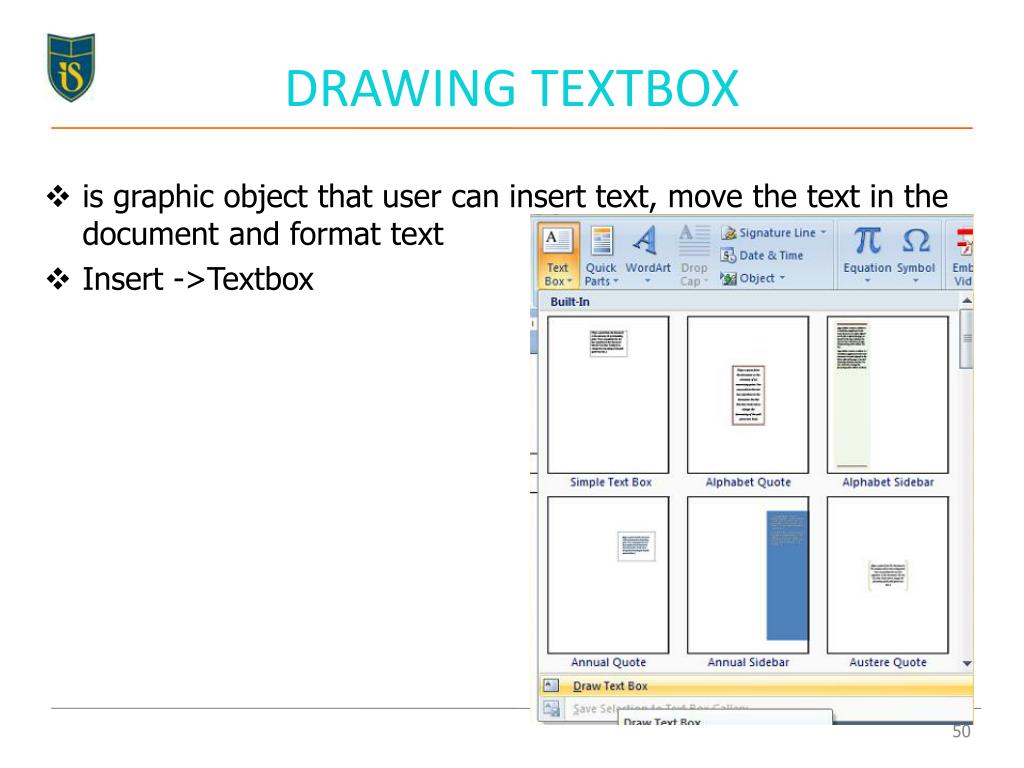1024x768 pixels.
Task: Pick the Alphabet Sidebar thumbnail
Action: click(888, 395)
